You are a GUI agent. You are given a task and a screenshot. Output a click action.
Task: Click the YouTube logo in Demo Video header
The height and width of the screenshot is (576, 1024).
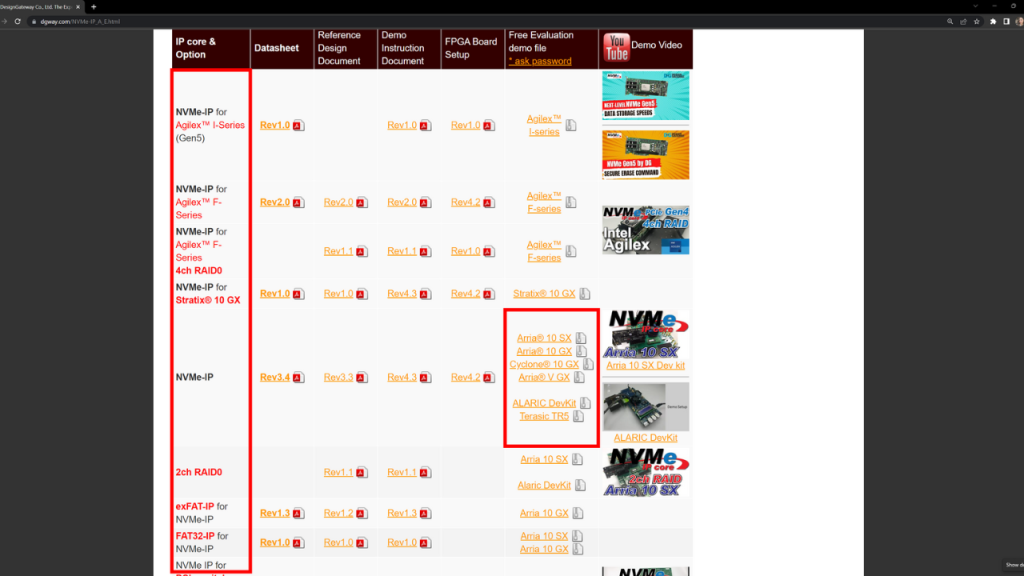click(616, 47)
